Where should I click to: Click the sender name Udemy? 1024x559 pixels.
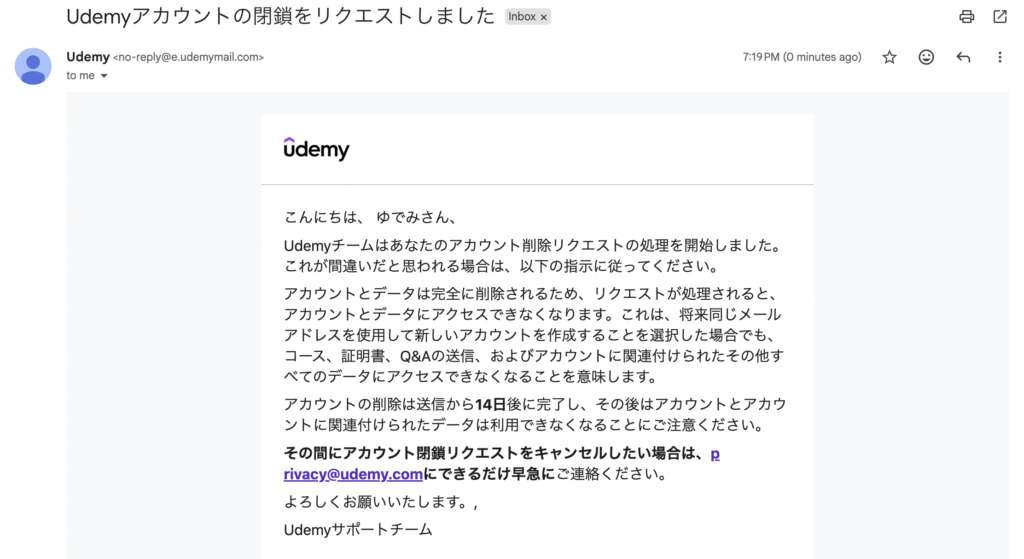click(x=87, y=57)
